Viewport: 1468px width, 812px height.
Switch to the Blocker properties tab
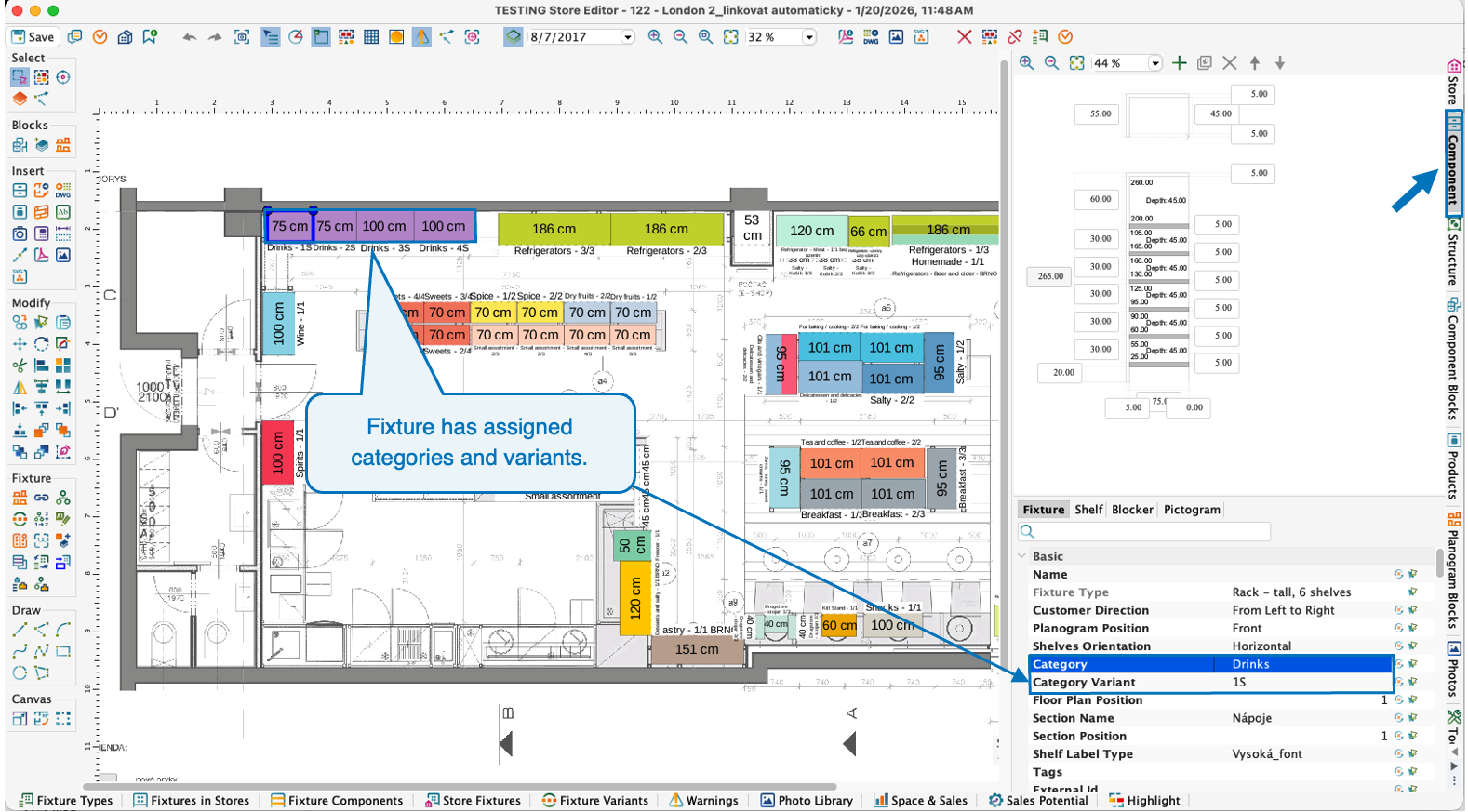pos(1132,510)
